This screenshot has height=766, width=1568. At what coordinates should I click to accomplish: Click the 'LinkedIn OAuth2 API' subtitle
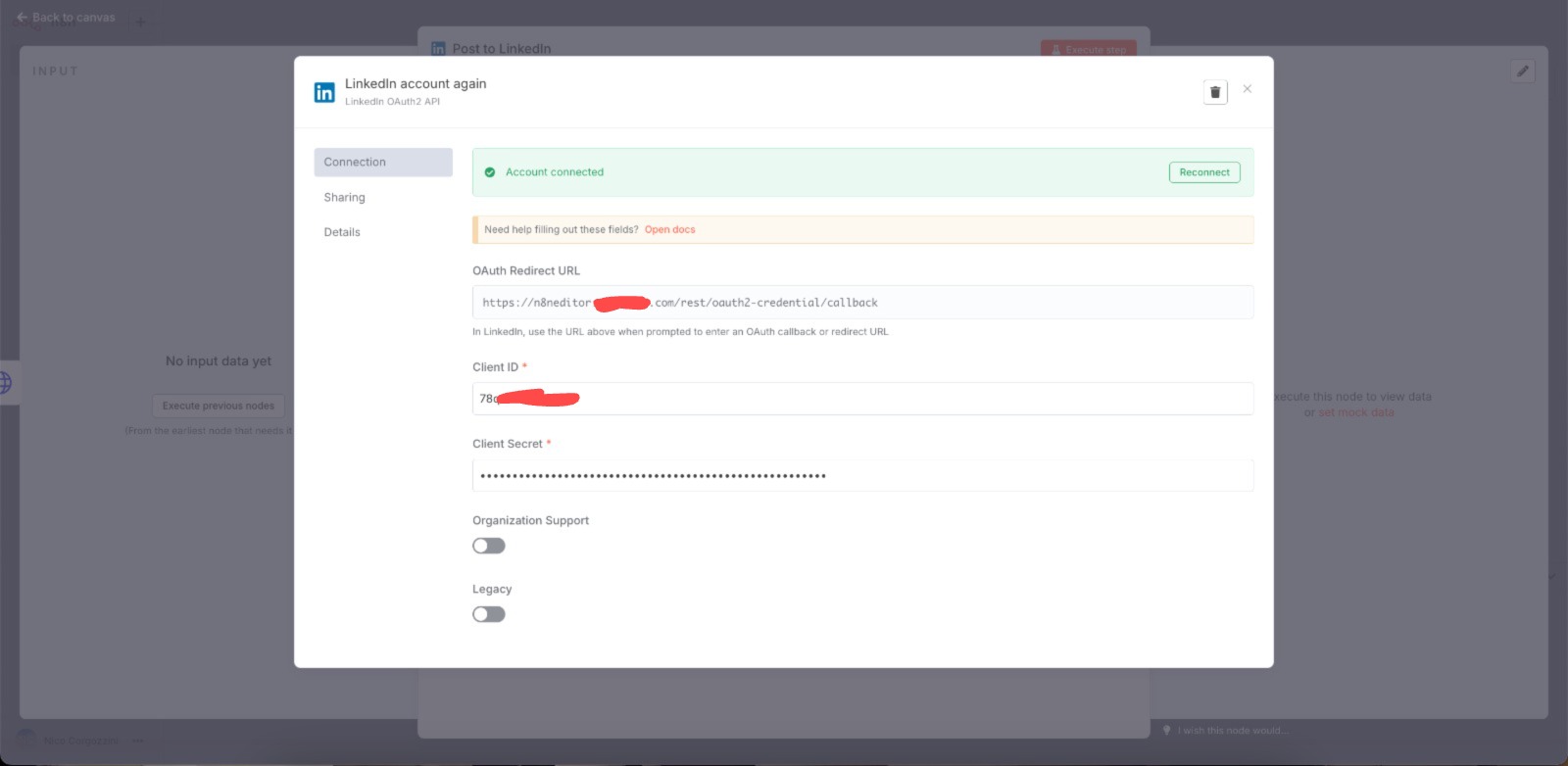coord(392,102)
